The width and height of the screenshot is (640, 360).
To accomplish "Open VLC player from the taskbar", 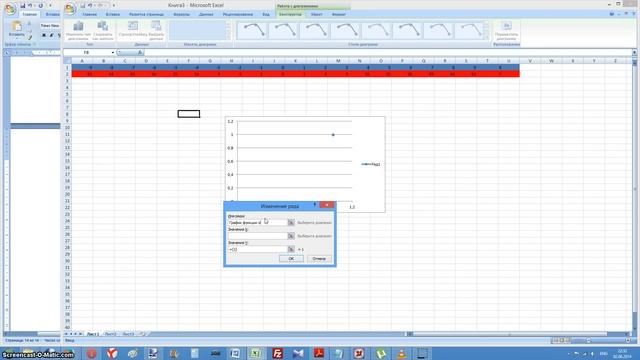I will pos(401,353).
